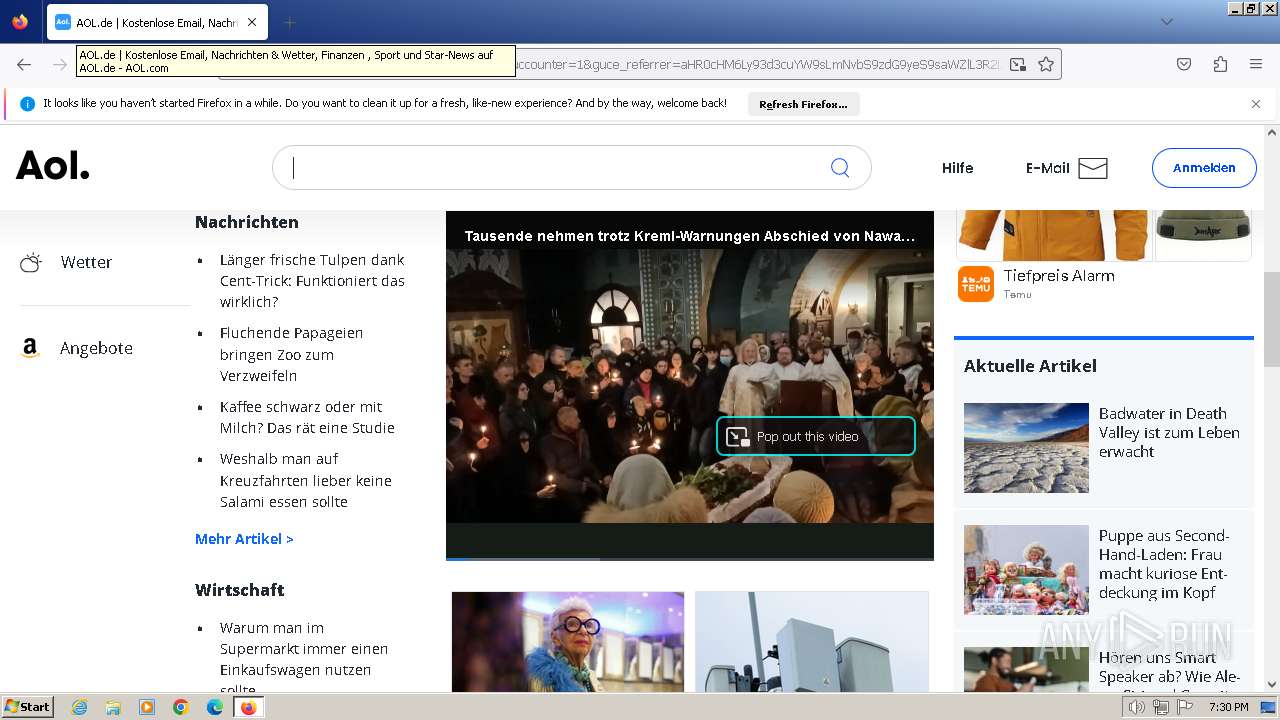Dismiss the Refresh Firefox notification bar

tap(1256, 104)
